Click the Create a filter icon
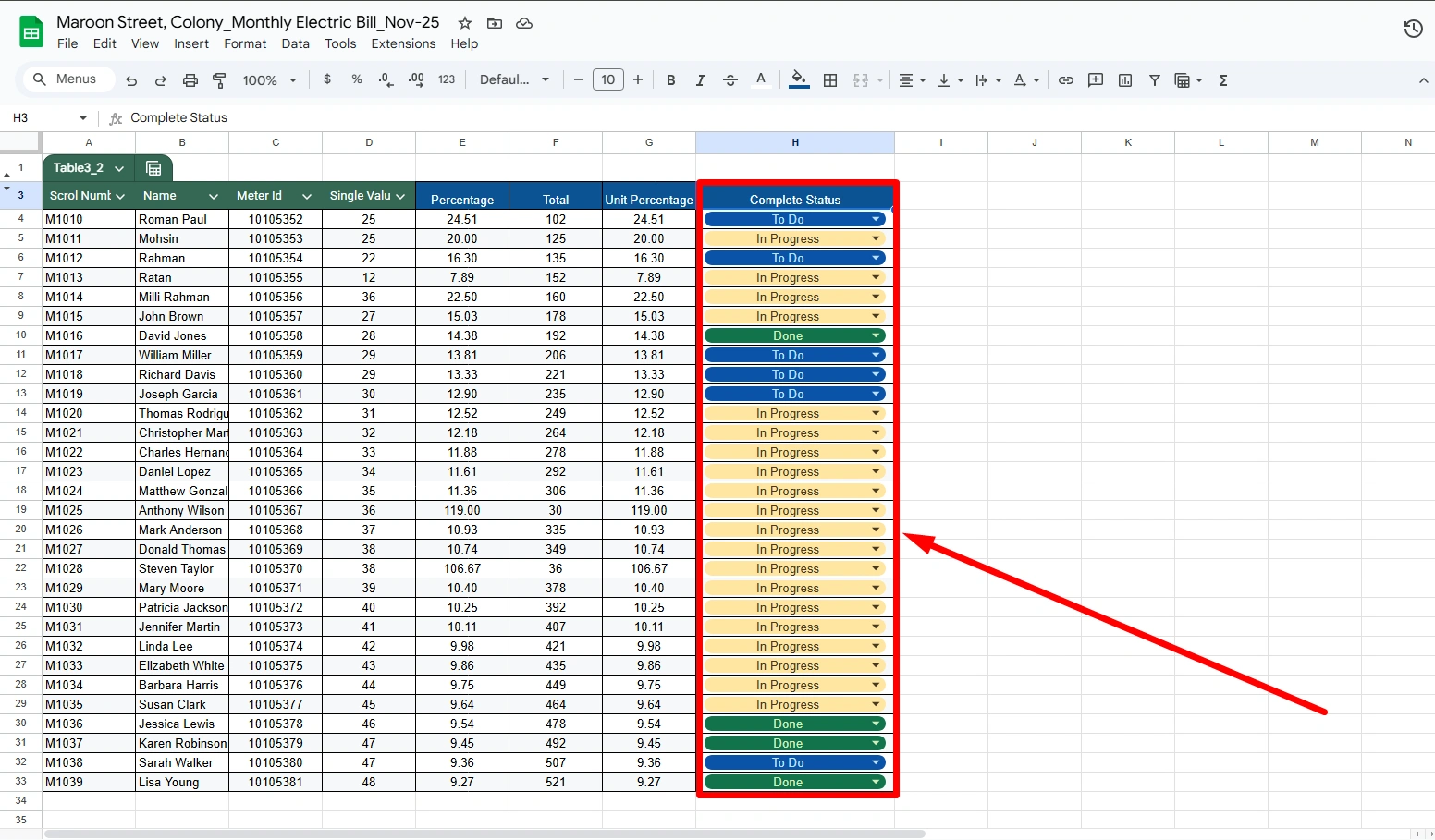This screenshot has height=840, width=1435. coord(1155,80)
